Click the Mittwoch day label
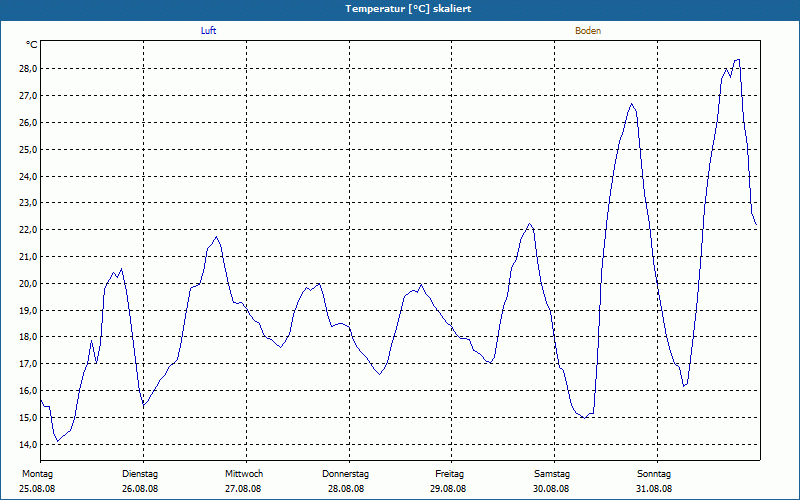This screenshot has width=800, height=500. (x=244, y=474)
